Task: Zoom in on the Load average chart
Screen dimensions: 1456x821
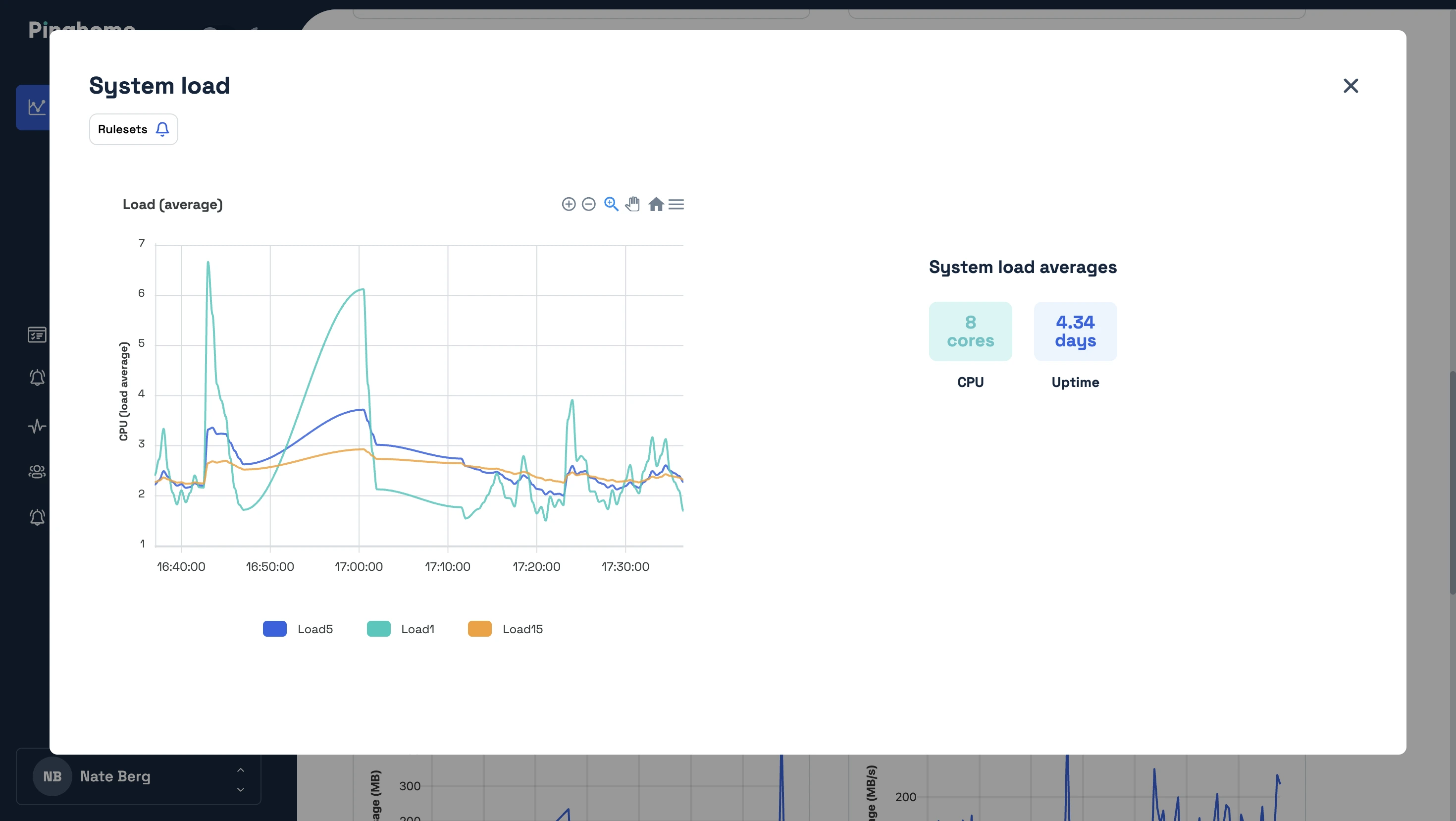Action: pyautogui.click(x=569, y=204)
